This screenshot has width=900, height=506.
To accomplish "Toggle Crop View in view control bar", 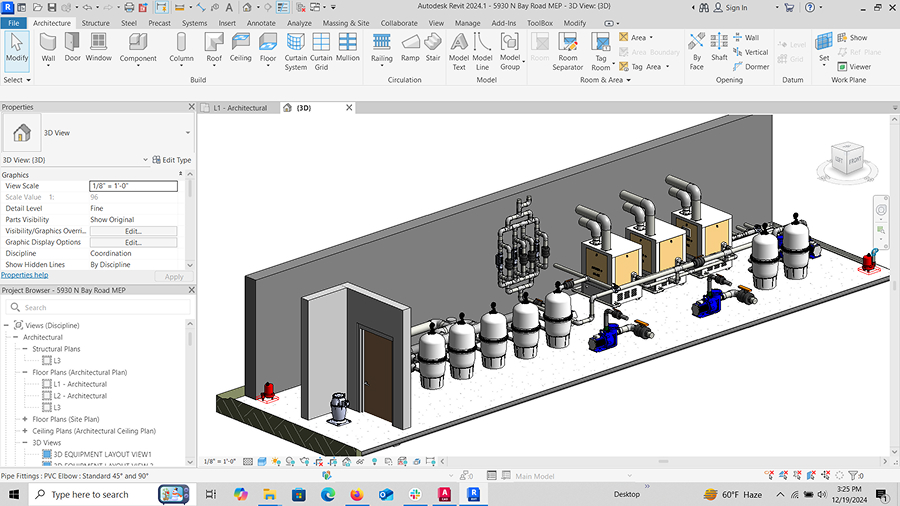I will [x=319, y=461].
